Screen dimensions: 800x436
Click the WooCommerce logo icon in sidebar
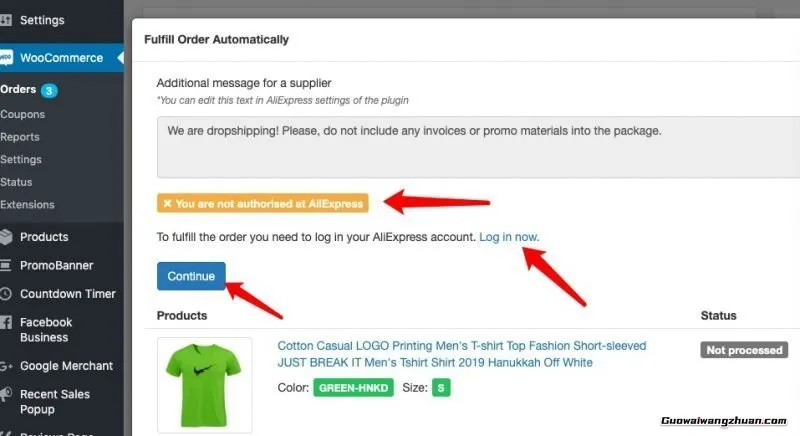tap(6, 58)
